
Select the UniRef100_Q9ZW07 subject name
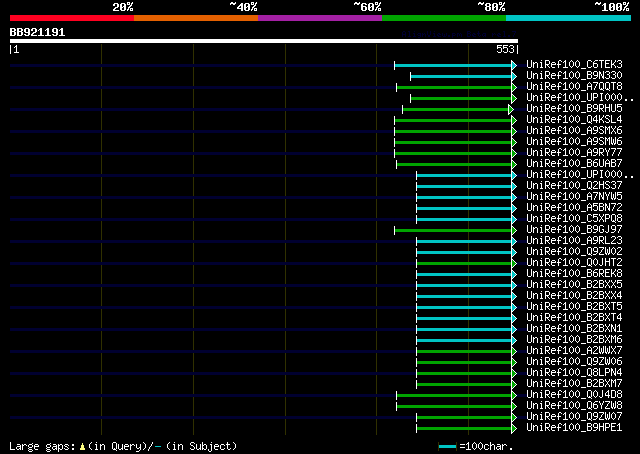(574, 417)
